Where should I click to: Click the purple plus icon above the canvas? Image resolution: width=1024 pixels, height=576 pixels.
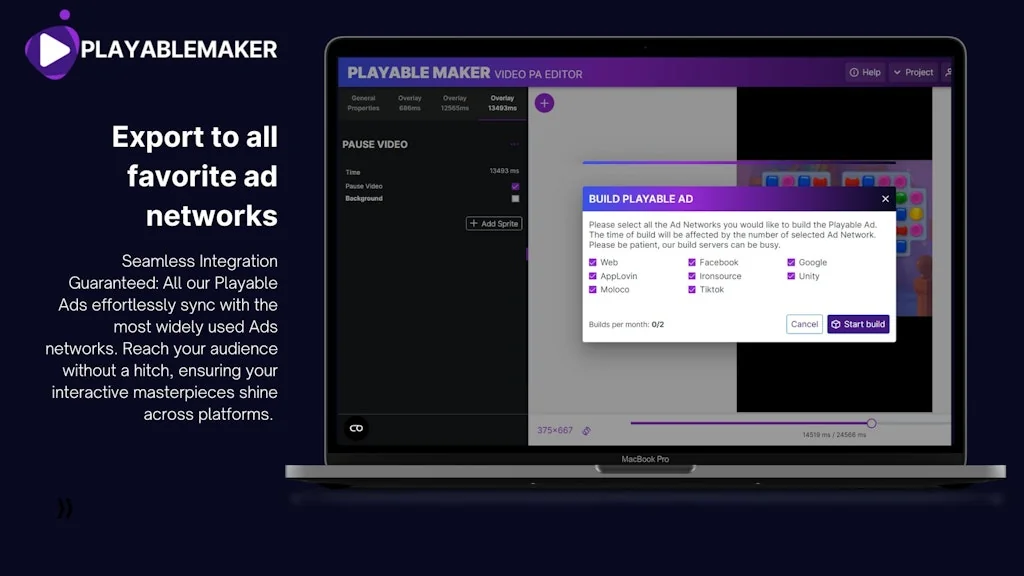point(544,103)
